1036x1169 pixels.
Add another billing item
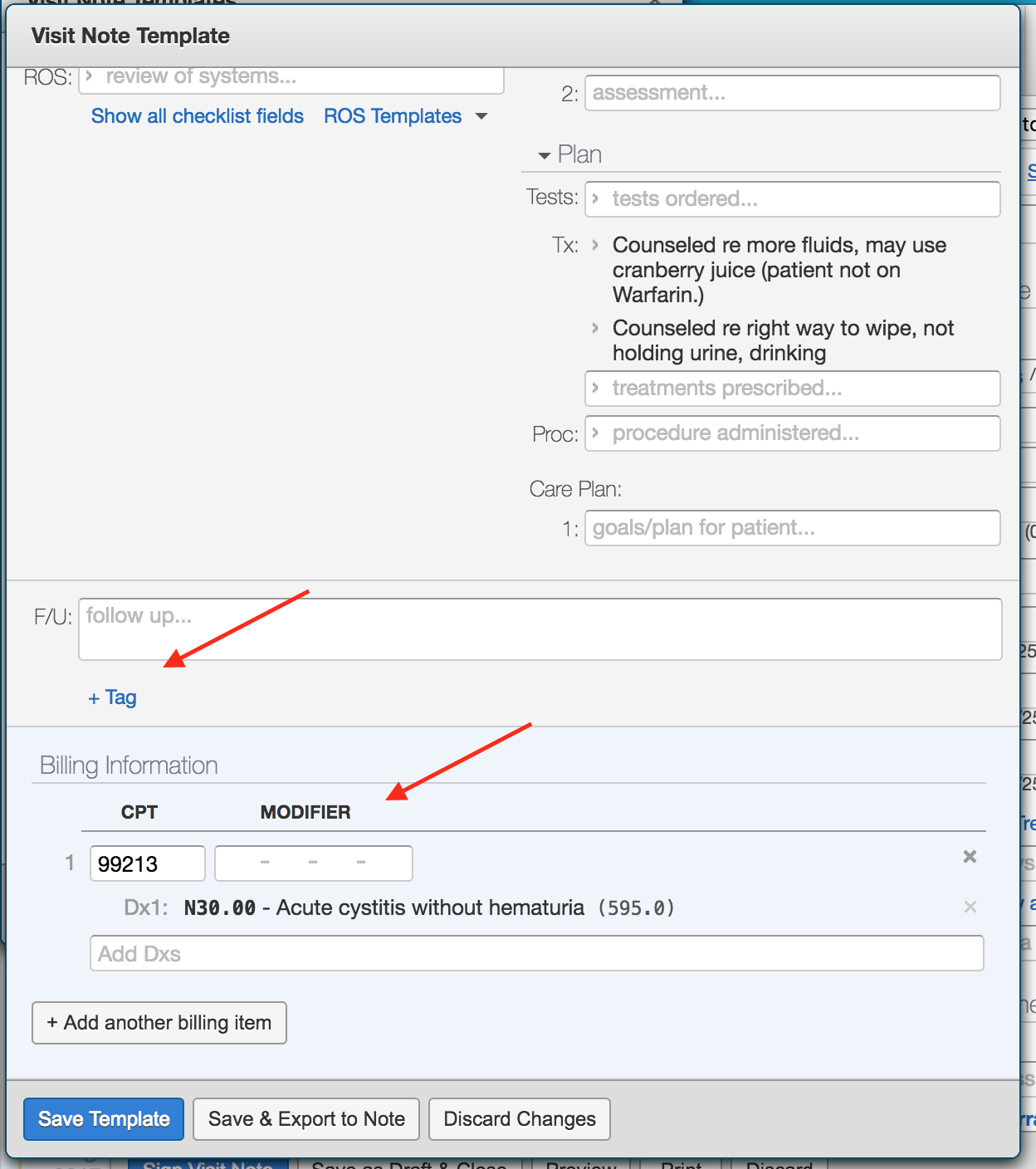point(159,1023)
